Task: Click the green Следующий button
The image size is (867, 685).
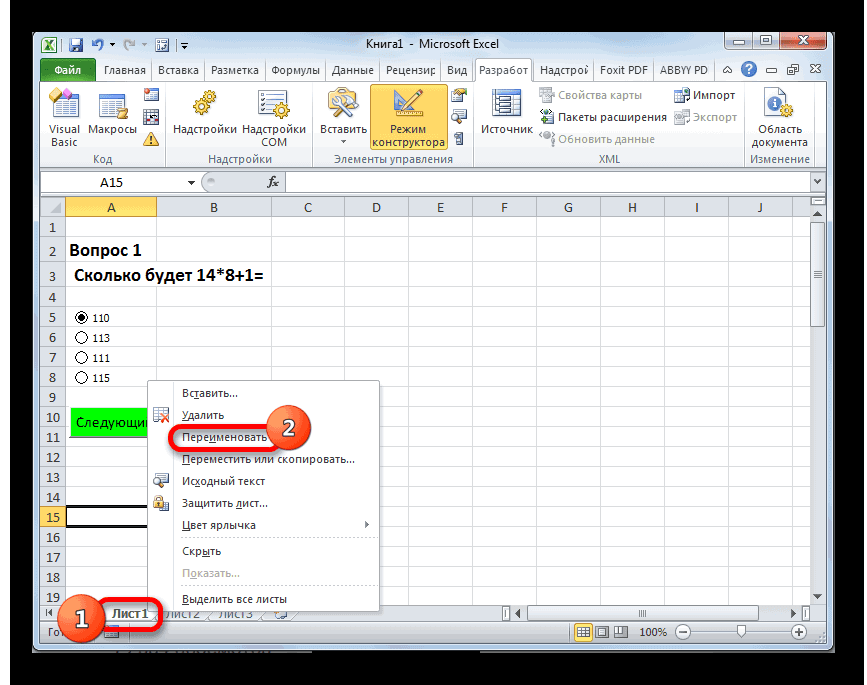Action: [x=109, y=422]
